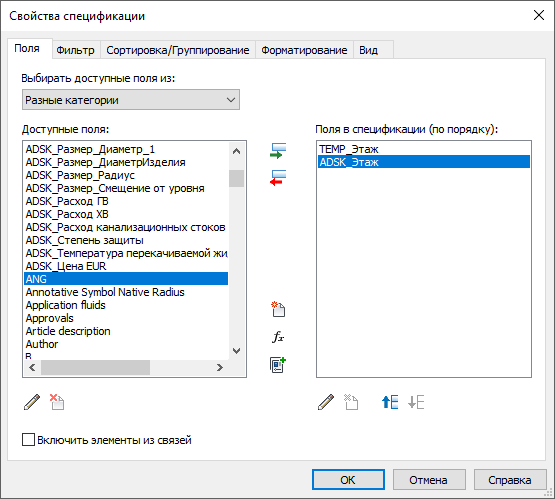Expand the Разные категории dropdown
The image size is (555, 499).
131,100
